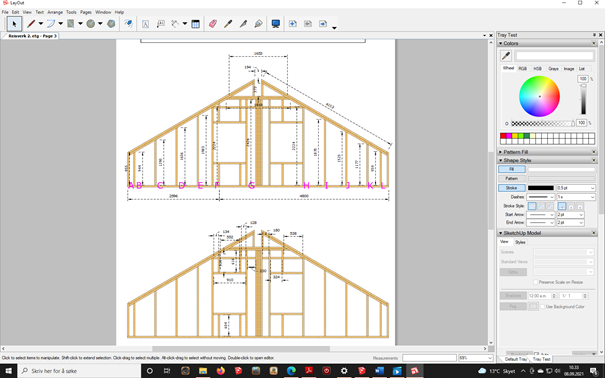The height and width of the screenshot is (378, 605).
Task: Tick Use Background Color checkbox
Action: [x=542, y=307]
